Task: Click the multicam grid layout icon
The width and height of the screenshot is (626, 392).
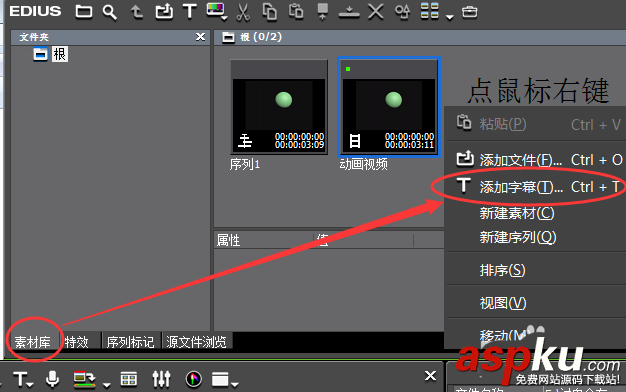Action: point(129,379)
